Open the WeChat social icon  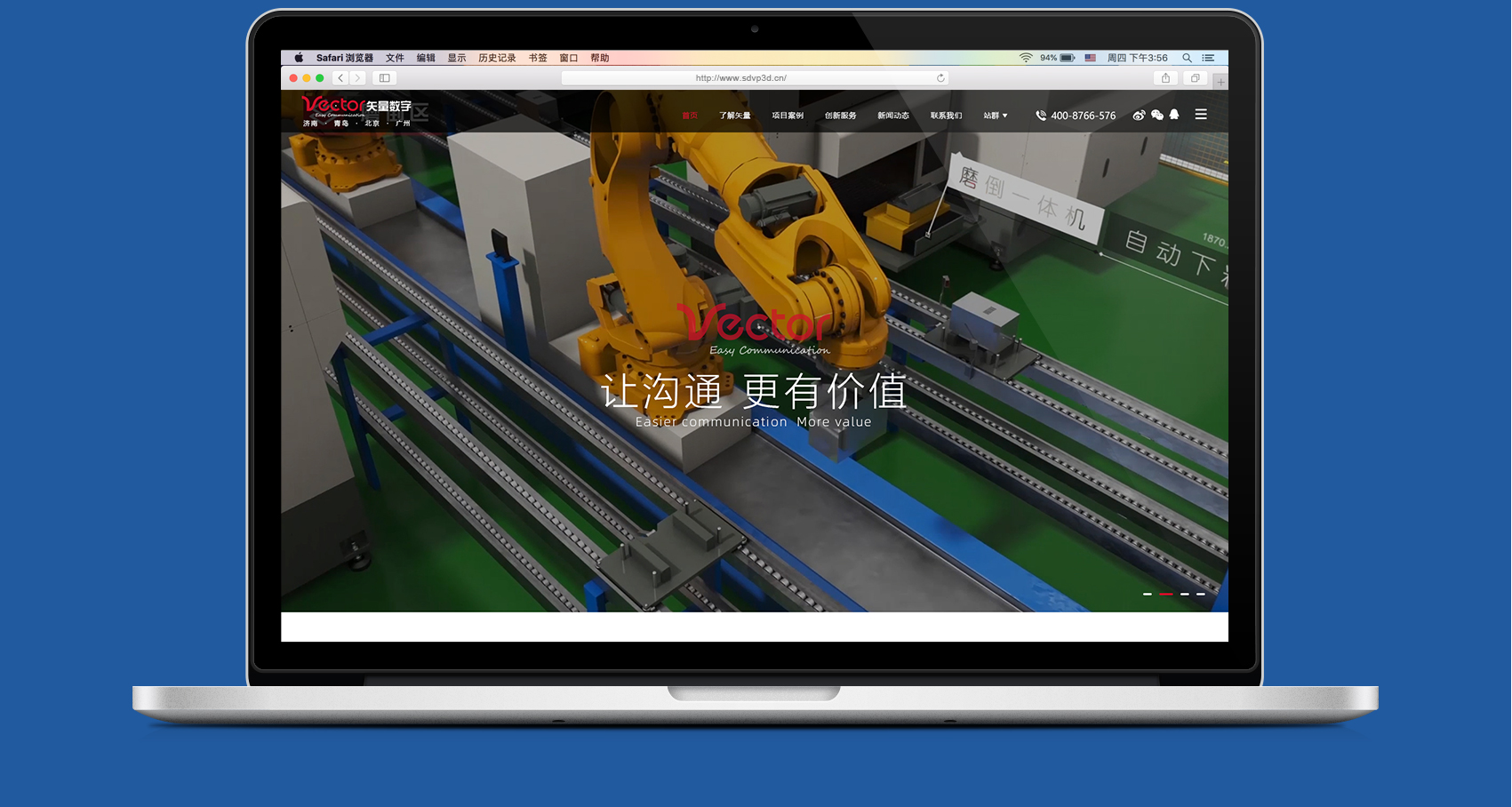(x=1156, y=115)
